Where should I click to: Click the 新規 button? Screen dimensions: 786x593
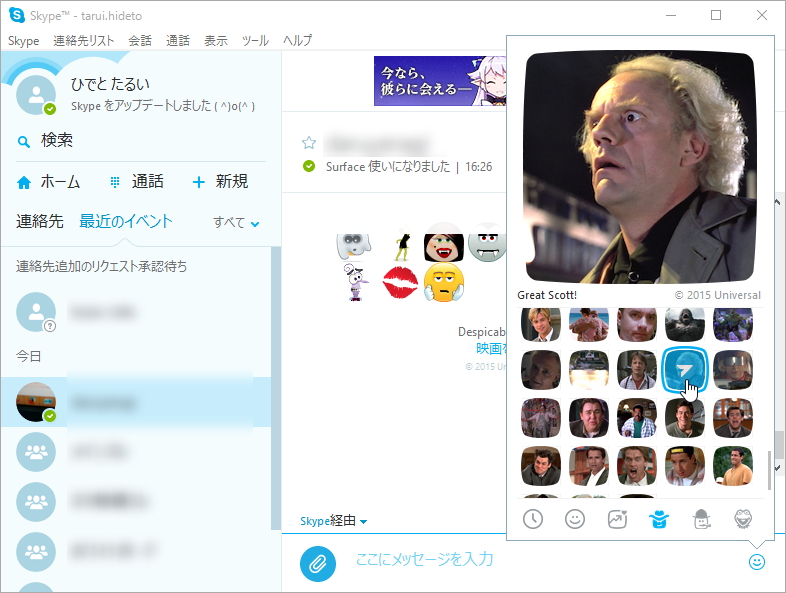232,182
